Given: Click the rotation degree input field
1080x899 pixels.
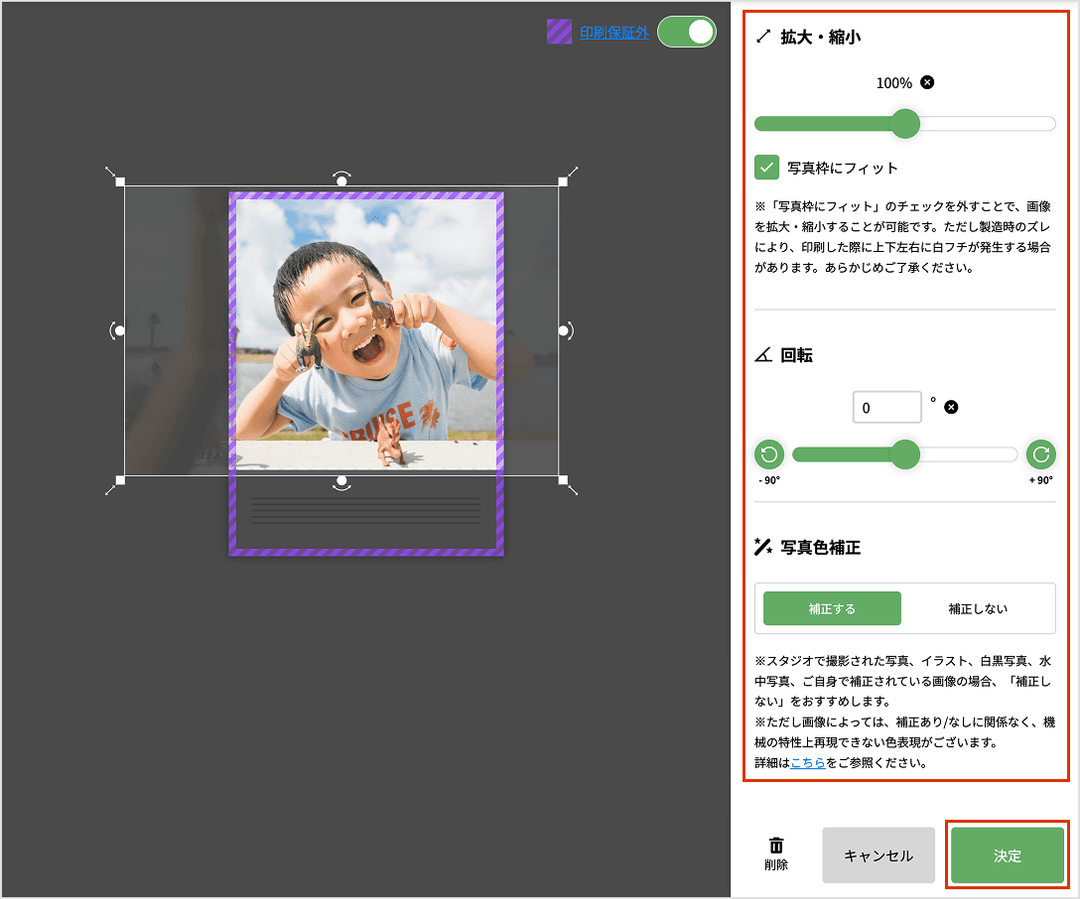Looking at the screenshot, I should [x=886, y=406].
